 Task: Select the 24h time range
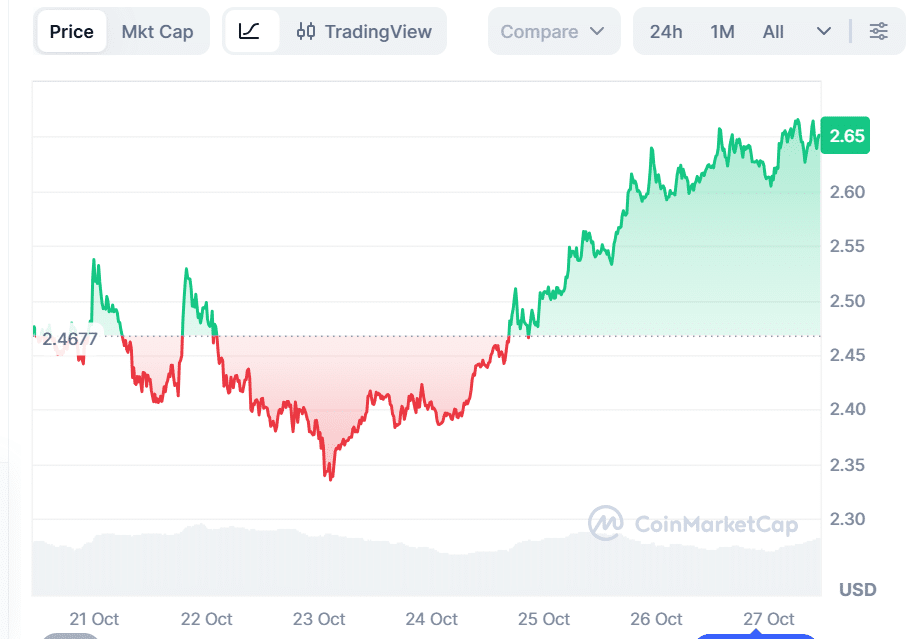click(x=666, y=31)
